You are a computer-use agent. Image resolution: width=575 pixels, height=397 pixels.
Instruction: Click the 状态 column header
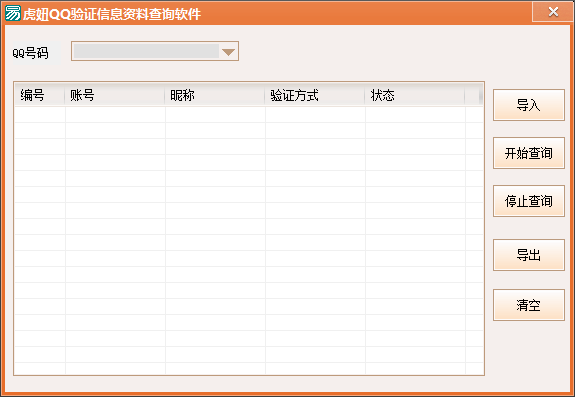415,95
